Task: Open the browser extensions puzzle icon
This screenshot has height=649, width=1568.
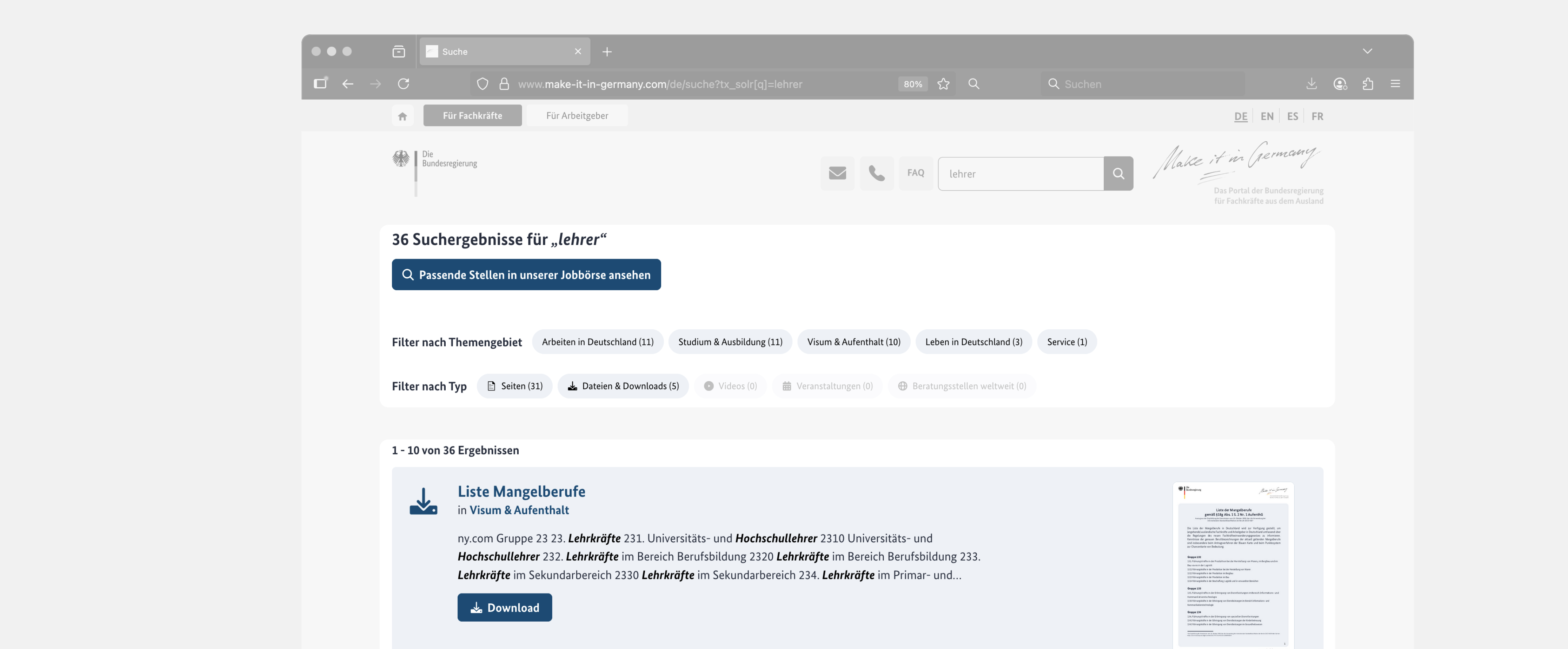Action: (1367, 84)
